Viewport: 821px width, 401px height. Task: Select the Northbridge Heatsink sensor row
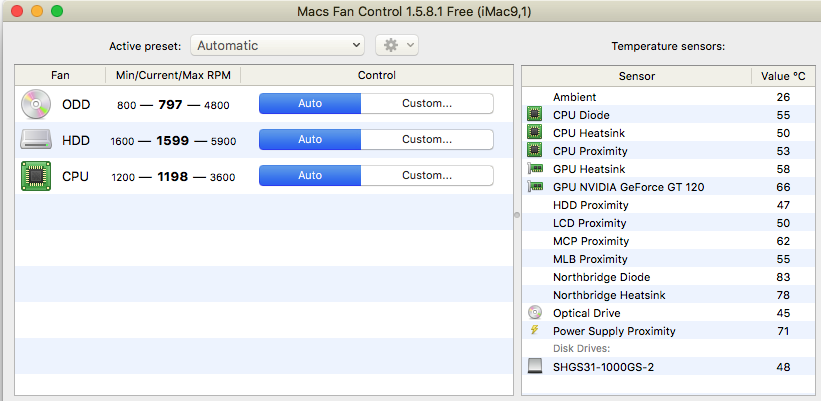(x=669, y=295)
